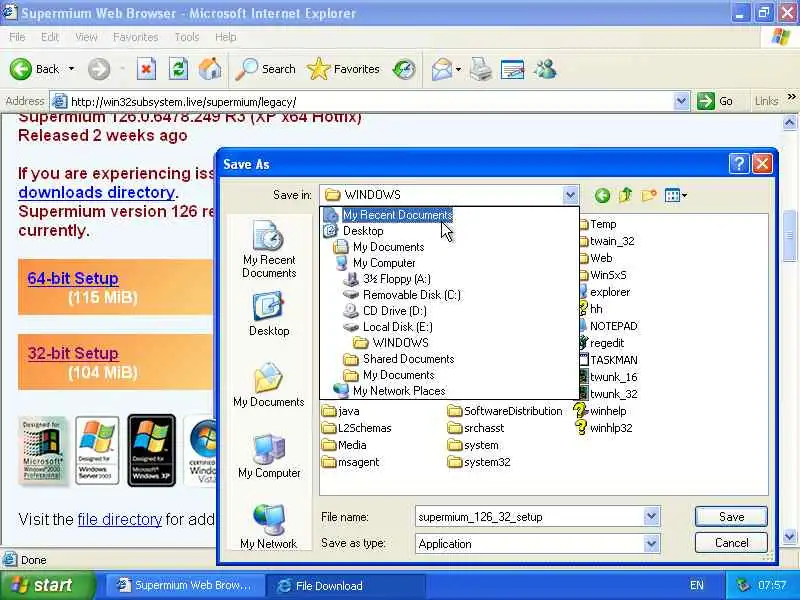Select the java folder
This screenshot has width=800, height=600.
point(341,411)
